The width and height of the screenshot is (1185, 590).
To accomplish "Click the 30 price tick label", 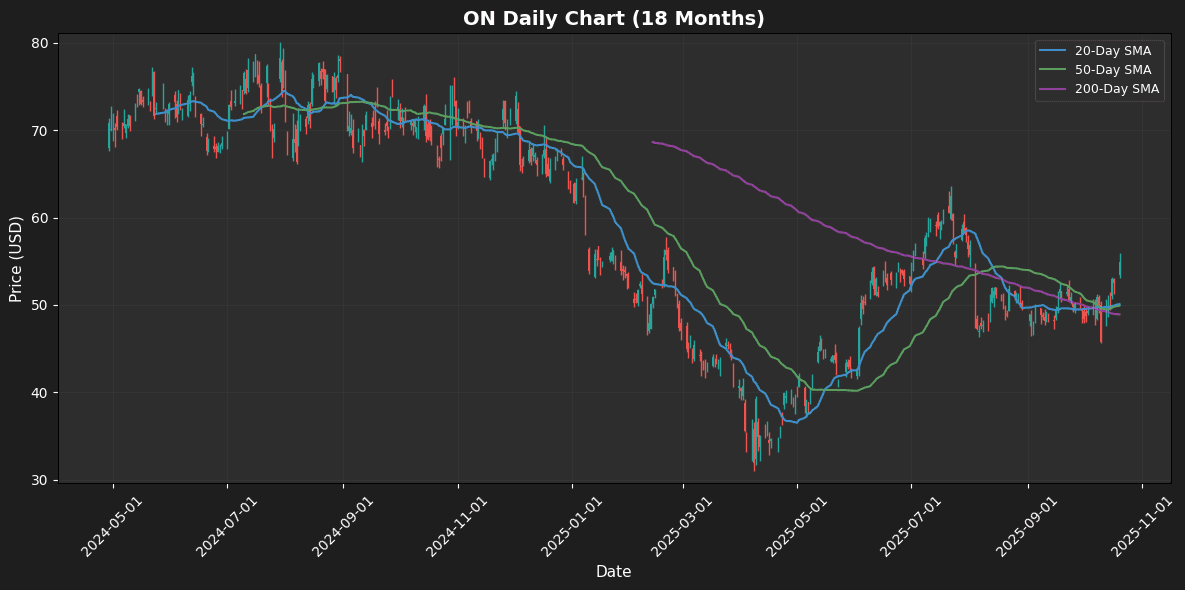I will [40, 480].
